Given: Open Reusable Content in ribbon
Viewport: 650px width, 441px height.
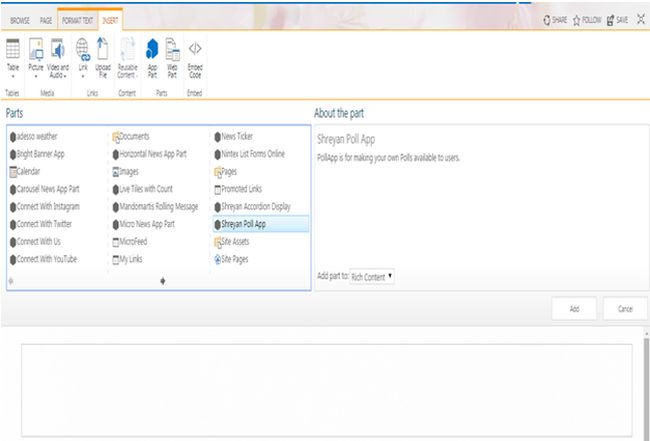Looking at the screenshot, I should click(x=127, y=58).
